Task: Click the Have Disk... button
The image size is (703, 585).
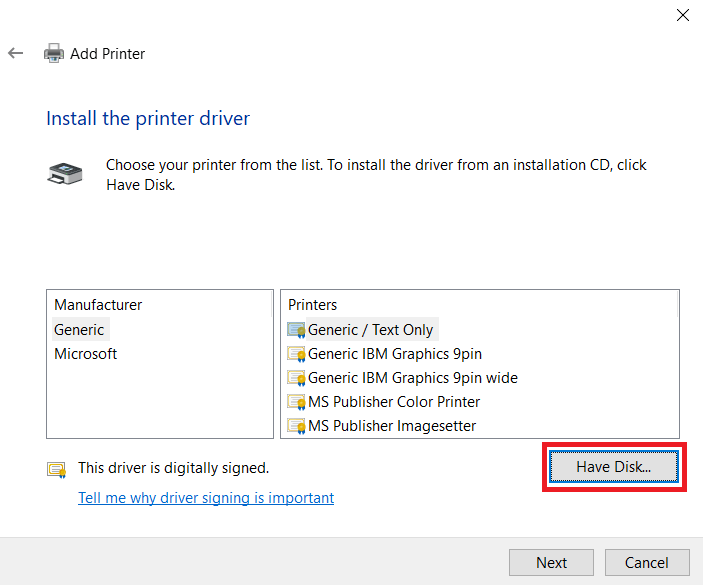Action: [x=614, y=467]
